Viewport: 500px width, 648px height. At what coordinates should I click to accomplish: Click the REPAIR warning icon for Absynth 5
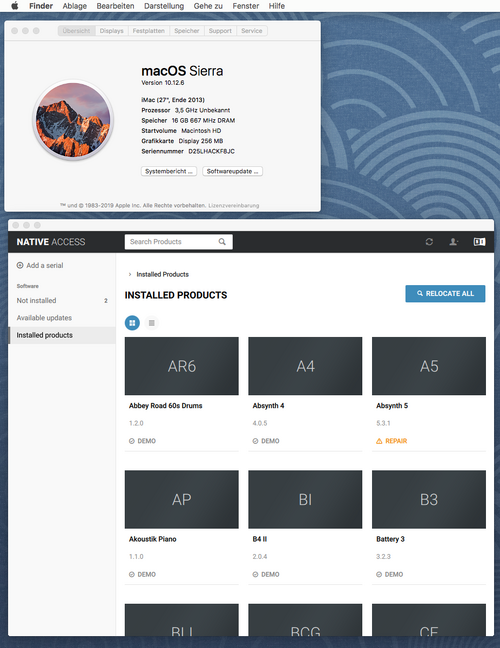(379, 441)
